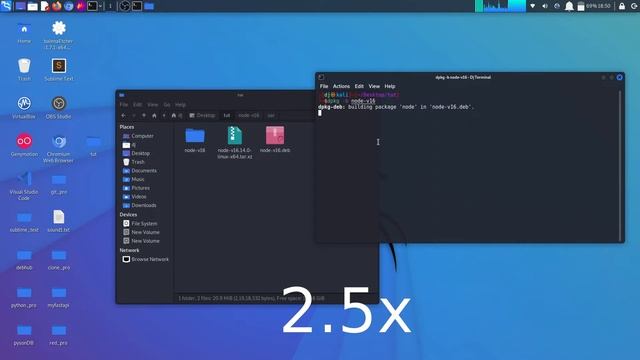
Task: Select the balenaEtcher desktop icon
Action: pos(58,35)
